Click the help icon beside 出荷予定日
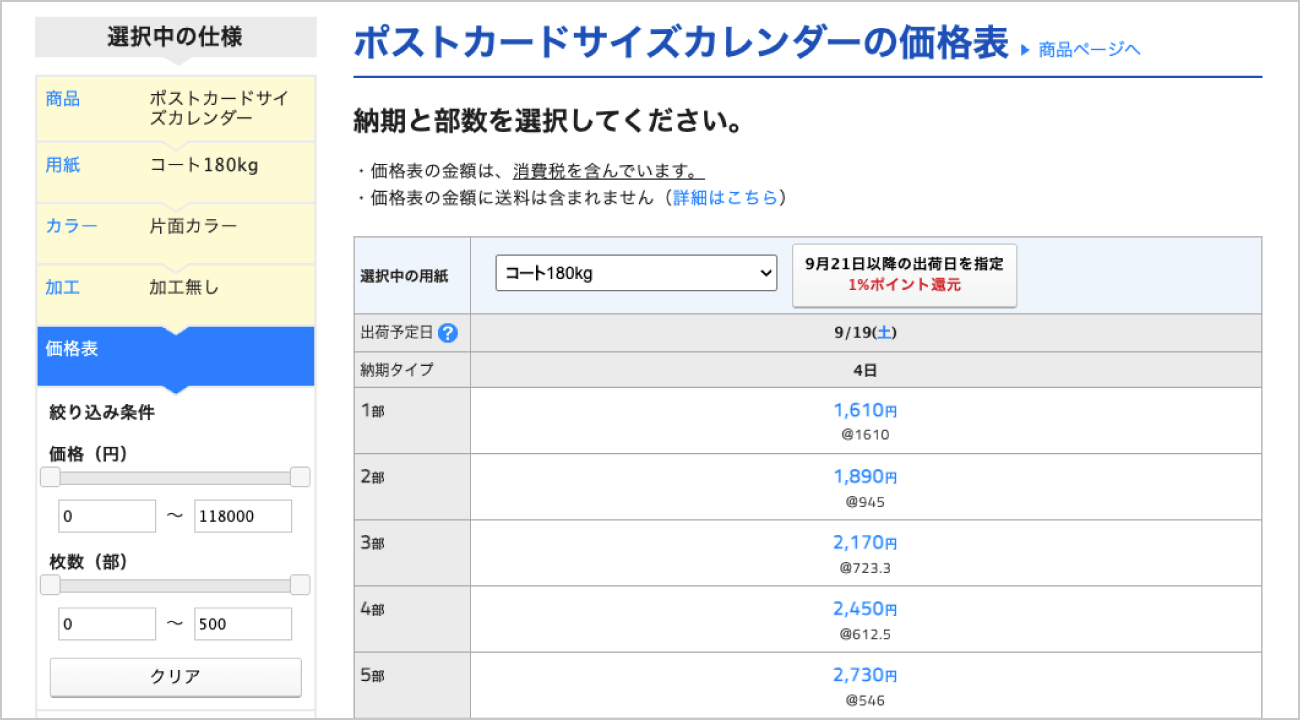The height and width of the screenshot is (720, 1300). pos(448,333)
